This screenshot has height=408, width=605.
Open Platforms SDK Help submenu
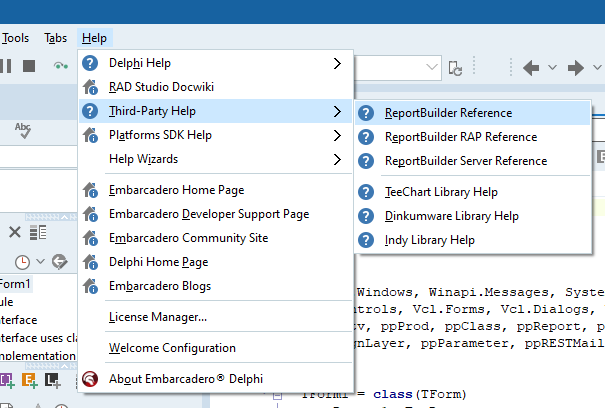pos(216,135)
